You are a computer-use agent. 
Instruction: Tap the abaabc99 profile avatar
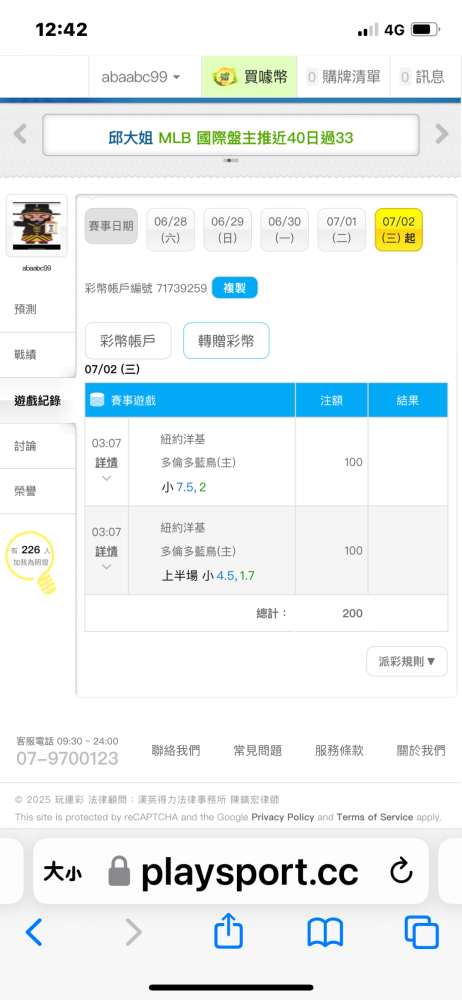coord(36,226)
